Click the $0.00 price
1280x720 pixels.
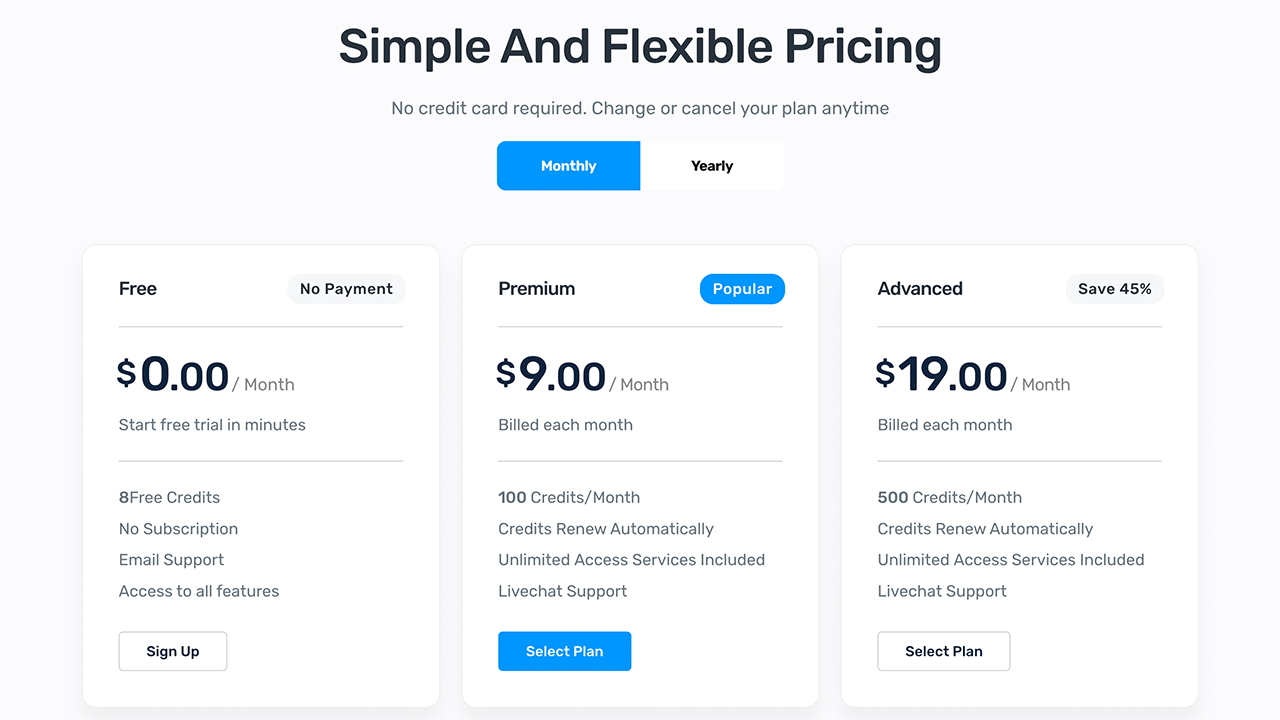click(174, 376)
